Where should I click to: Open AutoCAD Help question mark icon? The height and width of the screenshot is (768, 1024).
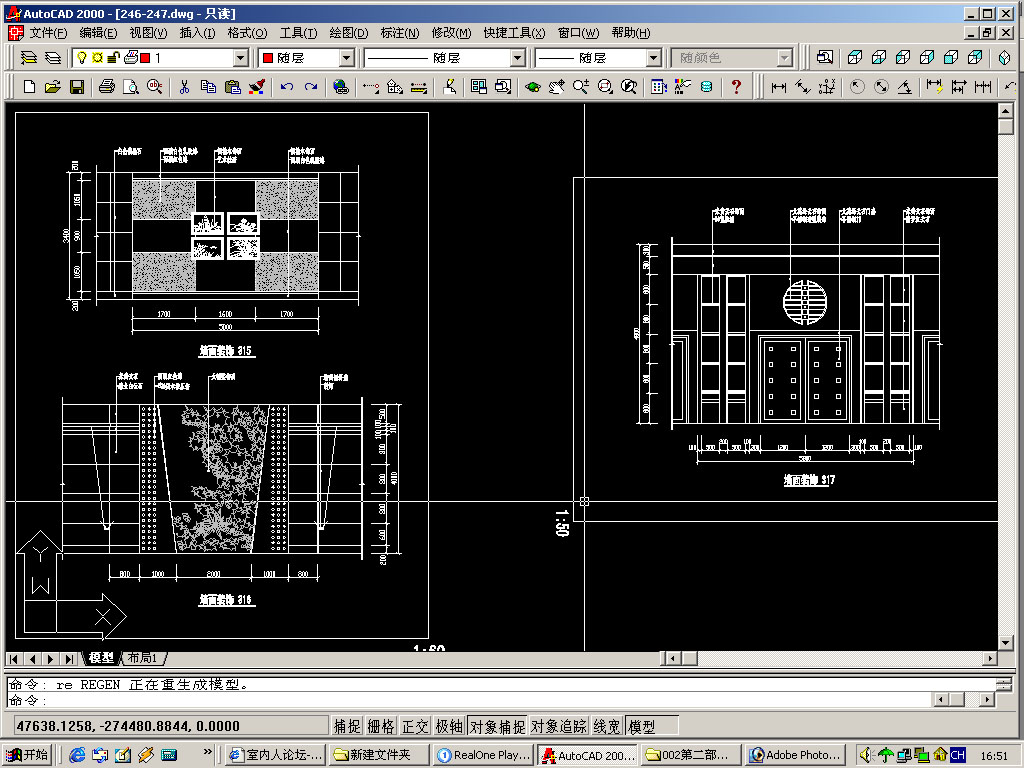[x=737, y=86]
